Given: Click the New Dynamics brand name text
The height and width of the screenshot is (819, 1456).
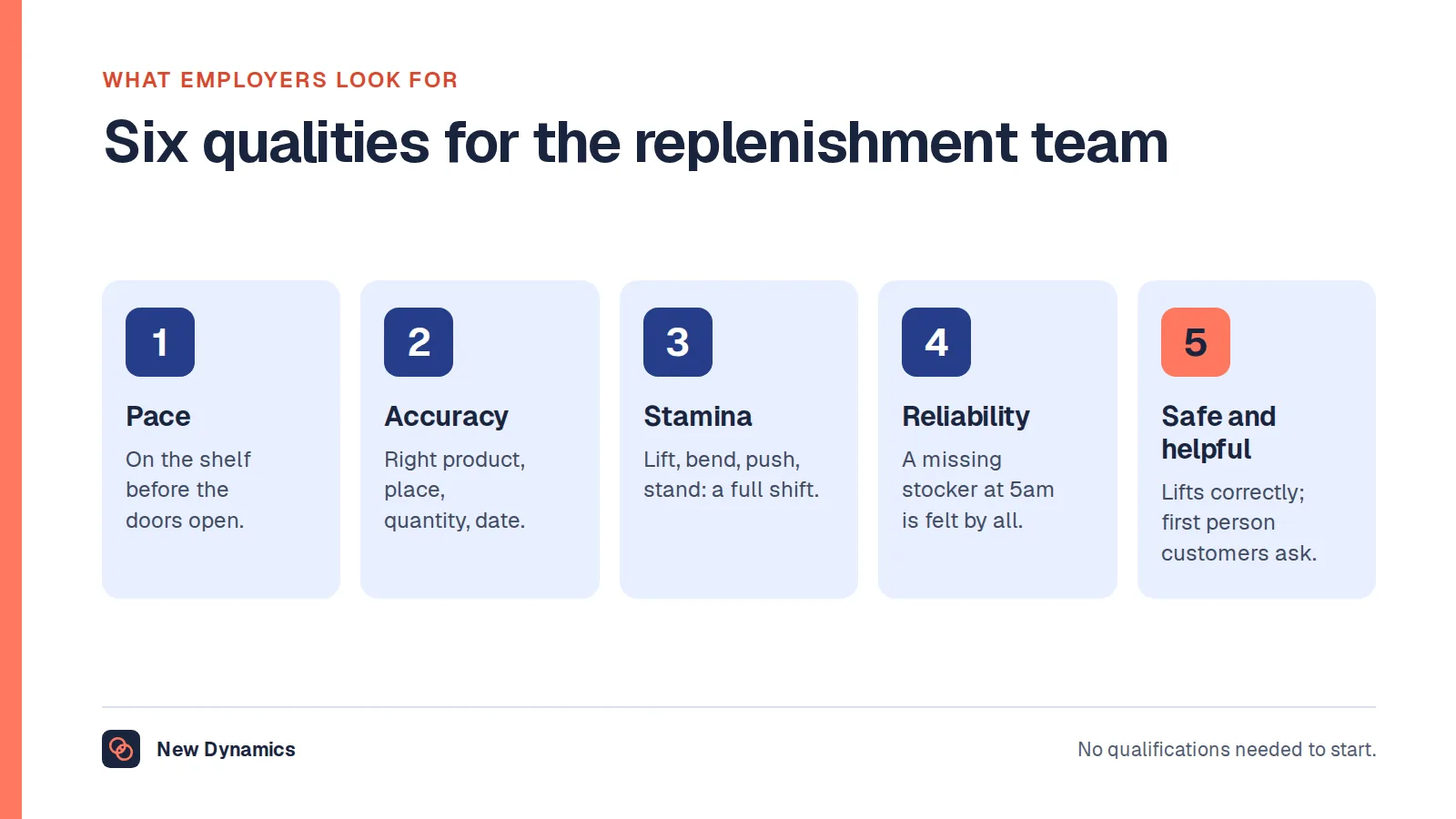Looking at the screenshot, I should coord(226,749).
